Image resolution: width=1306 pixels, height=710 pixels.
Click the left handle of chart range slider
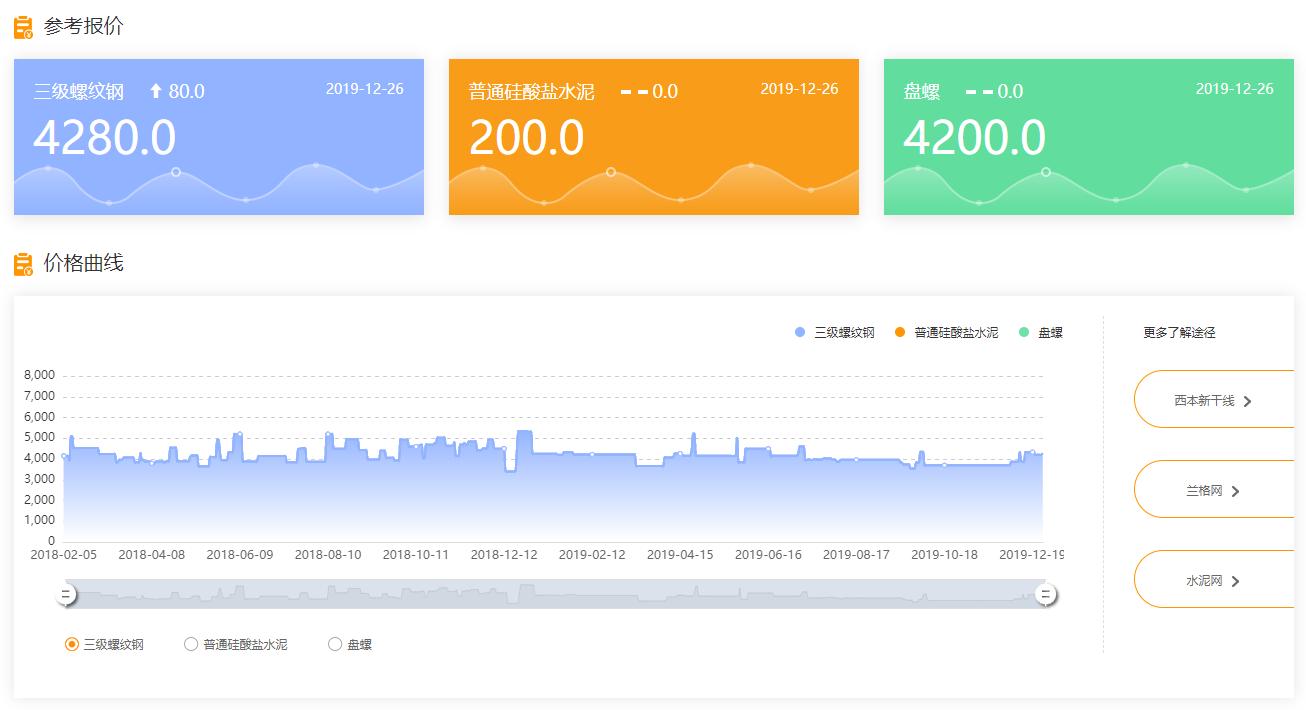66,595
